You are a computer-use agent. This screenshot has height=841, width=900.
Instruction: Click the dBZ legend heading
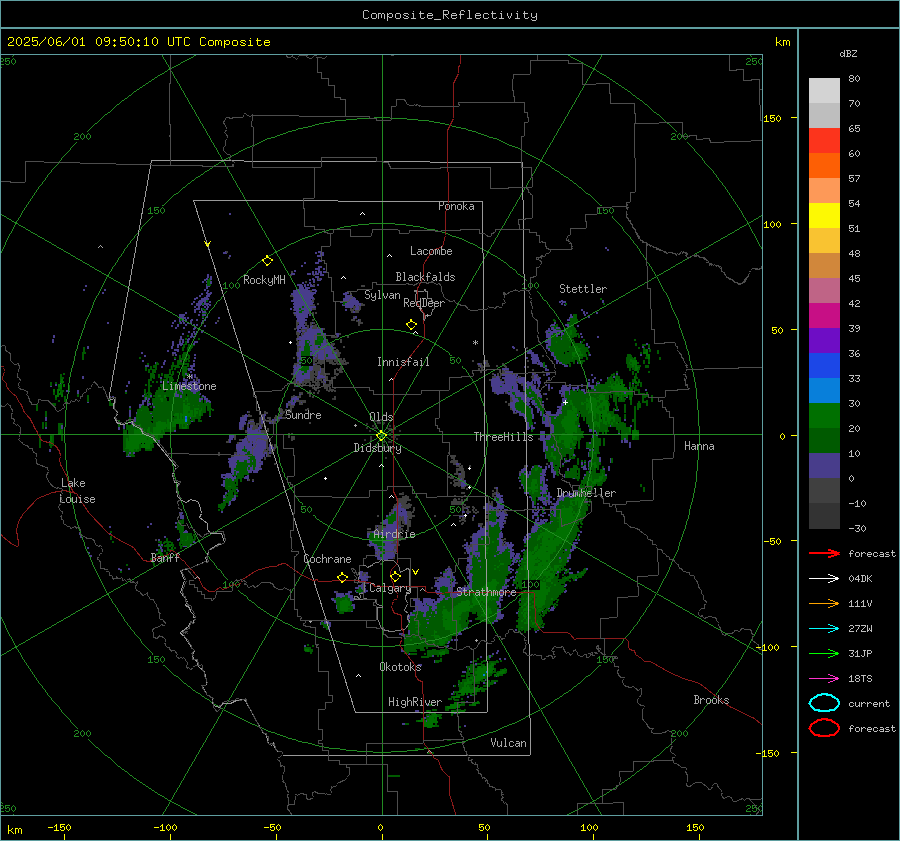click(848, 53)
